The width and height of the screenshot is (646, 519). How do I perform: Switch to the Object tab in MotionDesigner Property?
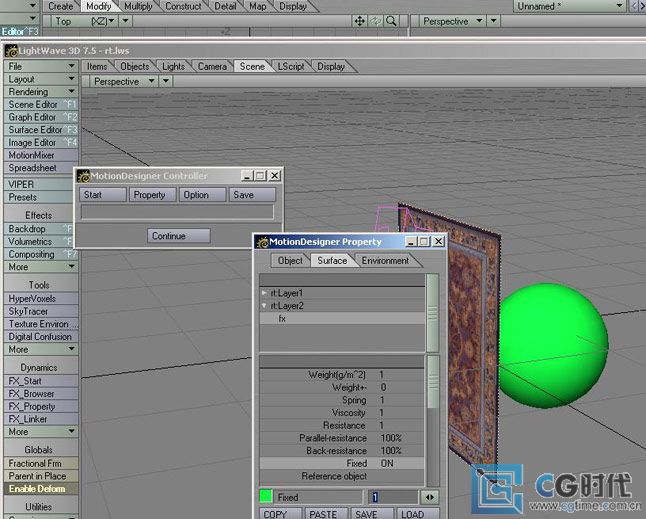click(x=290, y=261)
